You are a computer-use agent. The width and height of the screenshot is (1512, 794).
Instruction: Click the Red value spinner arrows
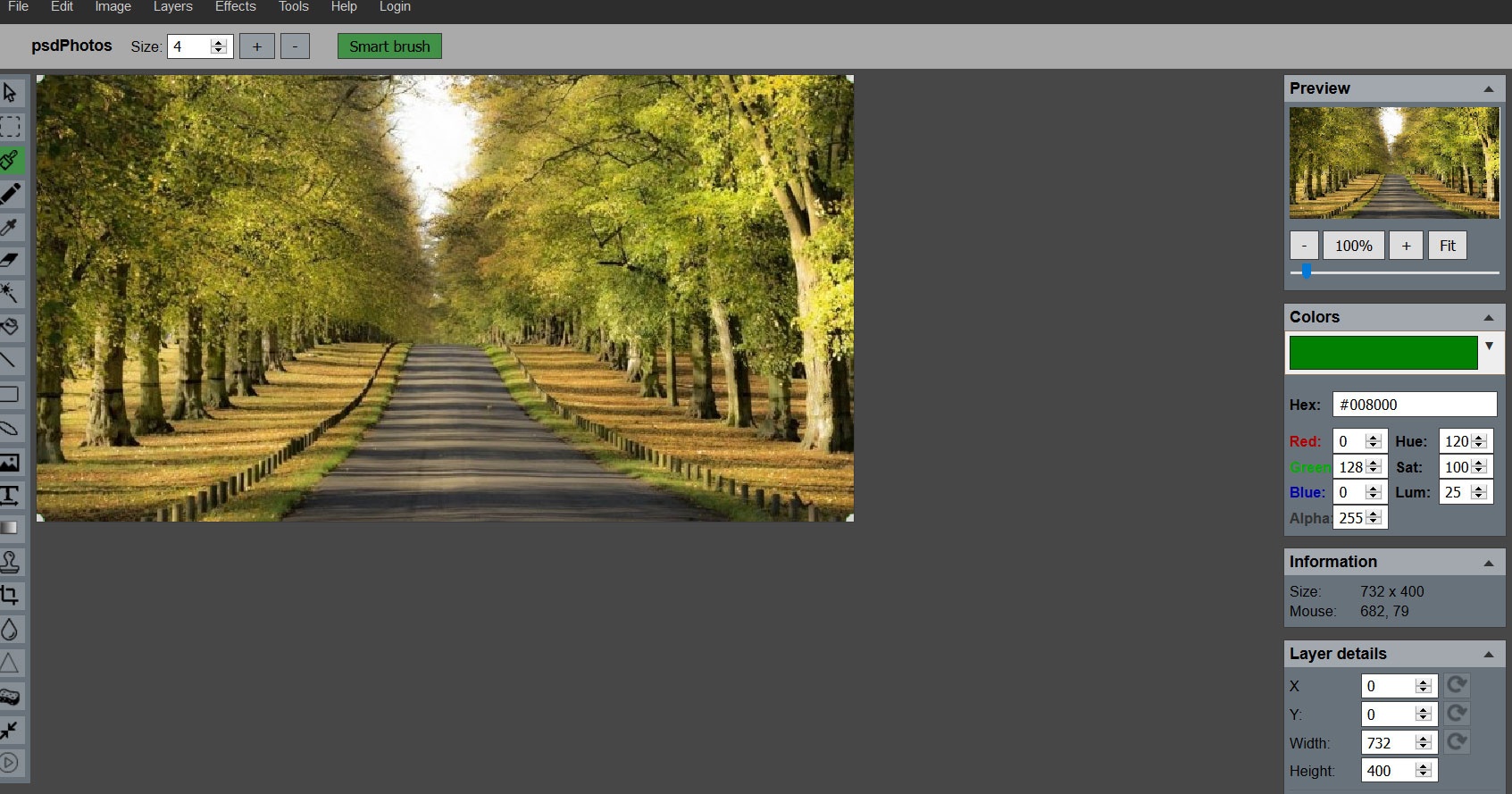pos(1374,441)
